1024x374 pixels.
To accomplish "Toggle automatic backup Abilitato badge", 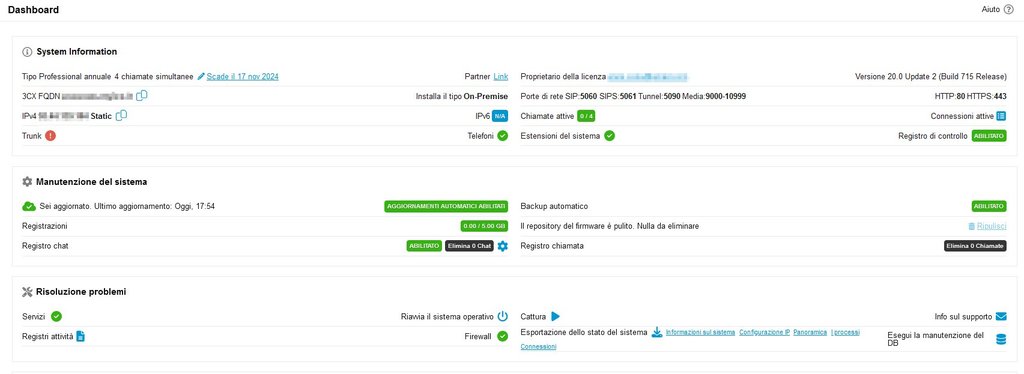I will pyautogui.click(x=989, y=206).
